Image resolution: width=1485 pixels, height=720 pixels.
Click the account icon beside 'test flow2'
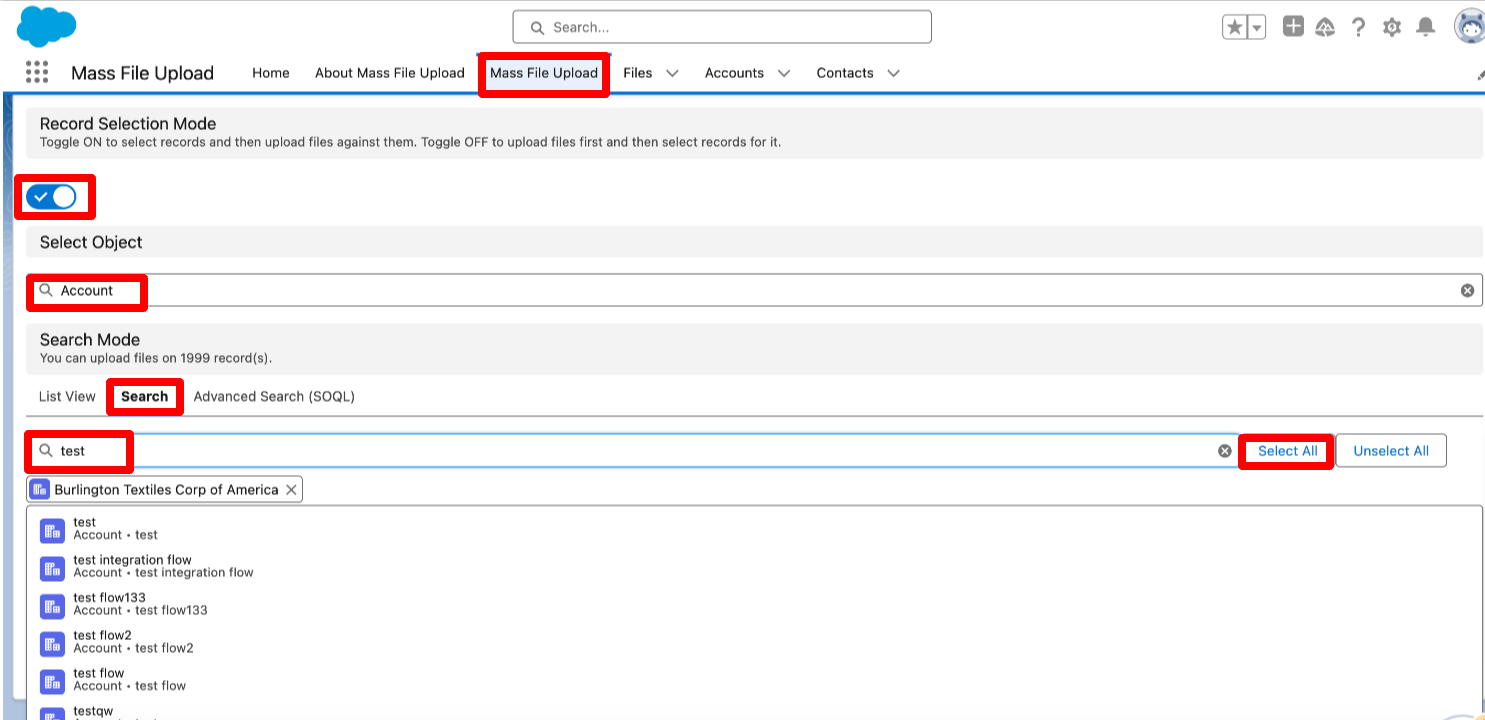click(52, 644)
